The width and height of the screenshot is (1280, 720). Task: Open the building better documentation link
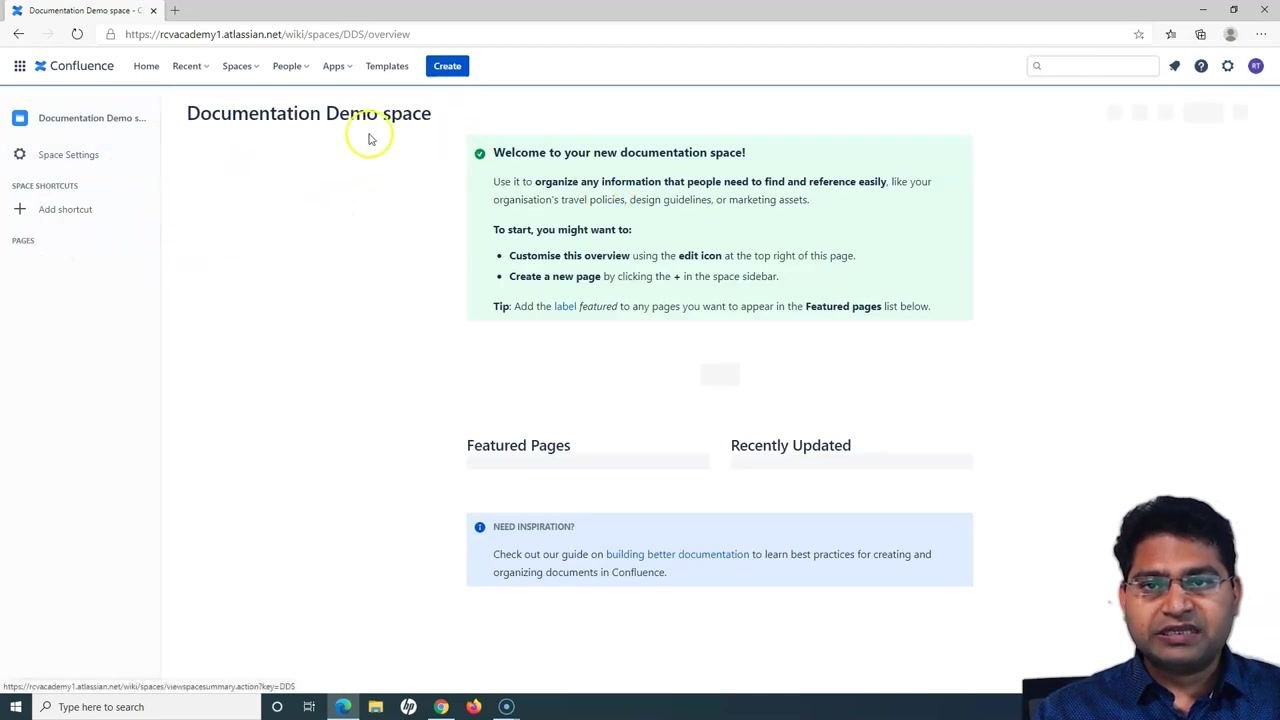(x=677, y=554)
